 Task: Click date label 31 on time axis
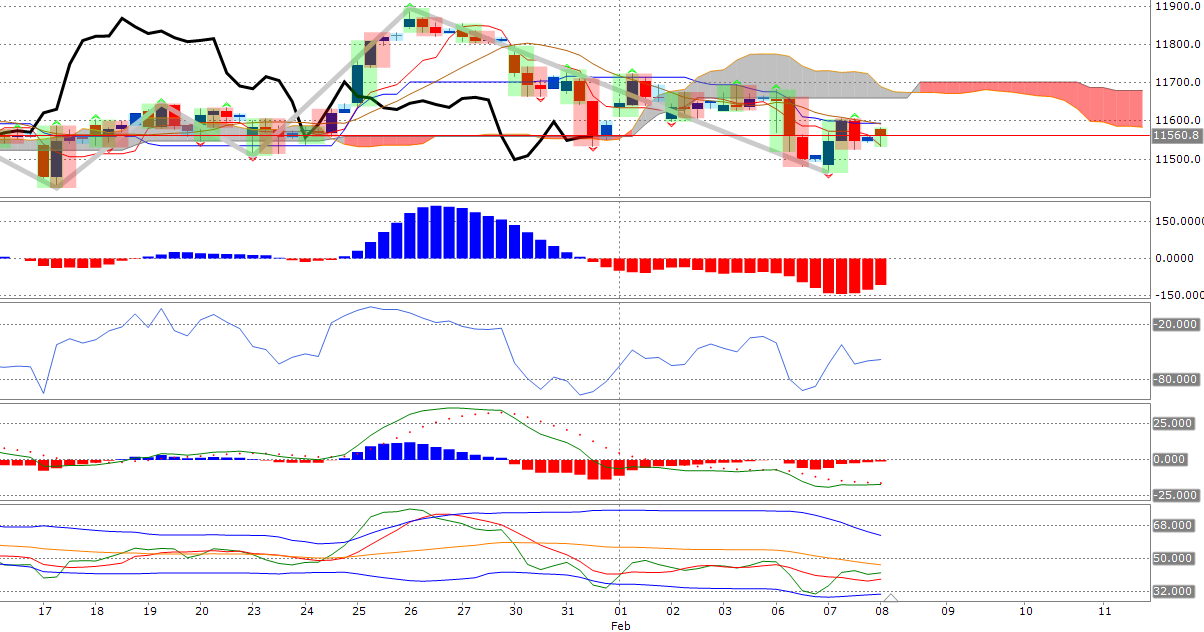568,610
